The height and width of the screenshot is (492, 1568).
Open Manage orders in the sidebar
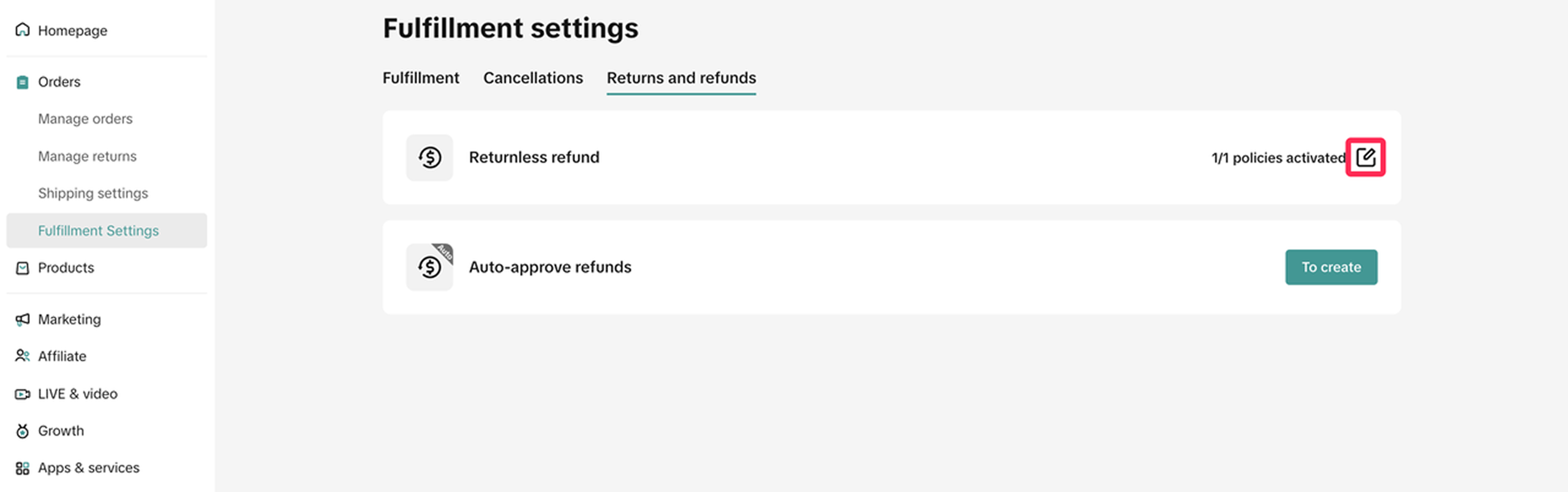coord(85,119)
